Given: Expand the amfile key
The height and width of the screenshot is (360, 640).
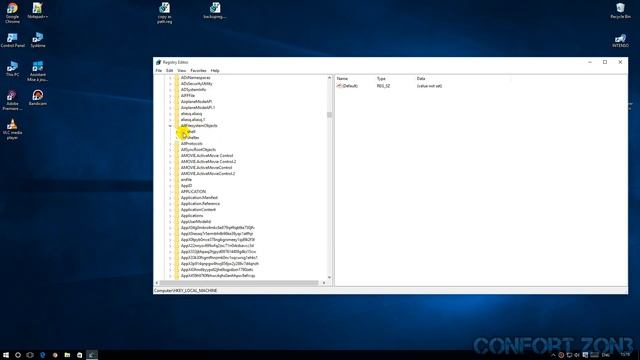Looking at the screenshot, I should click(170, 180).
